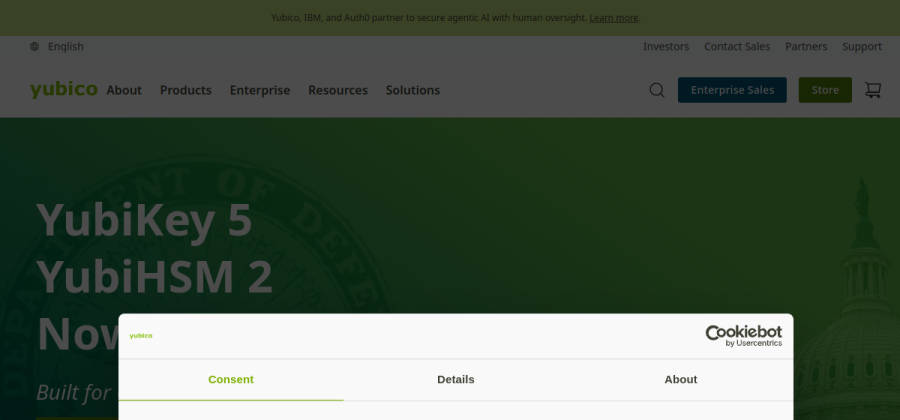This screenshot has width=900, height=420.
Task: Open the Resources navigation menu
Action: click(x=338, y=90)
